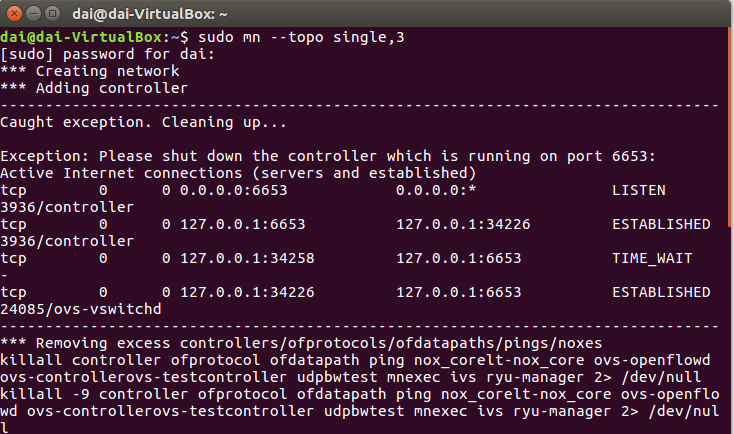Click the '*** Adding controller' line
This screenshot has width=734, height=434.
(x=94, y=88)
